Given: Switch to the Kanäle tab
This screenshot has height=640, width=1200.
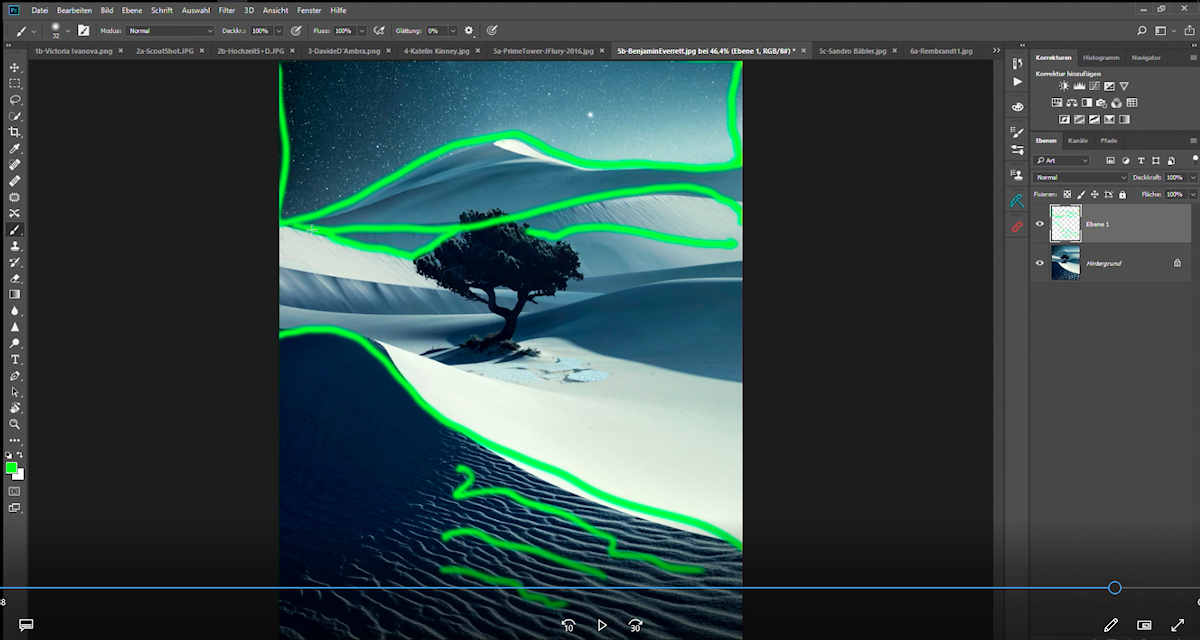Looking at the screenshot, I should click(x=1077, y=140).
